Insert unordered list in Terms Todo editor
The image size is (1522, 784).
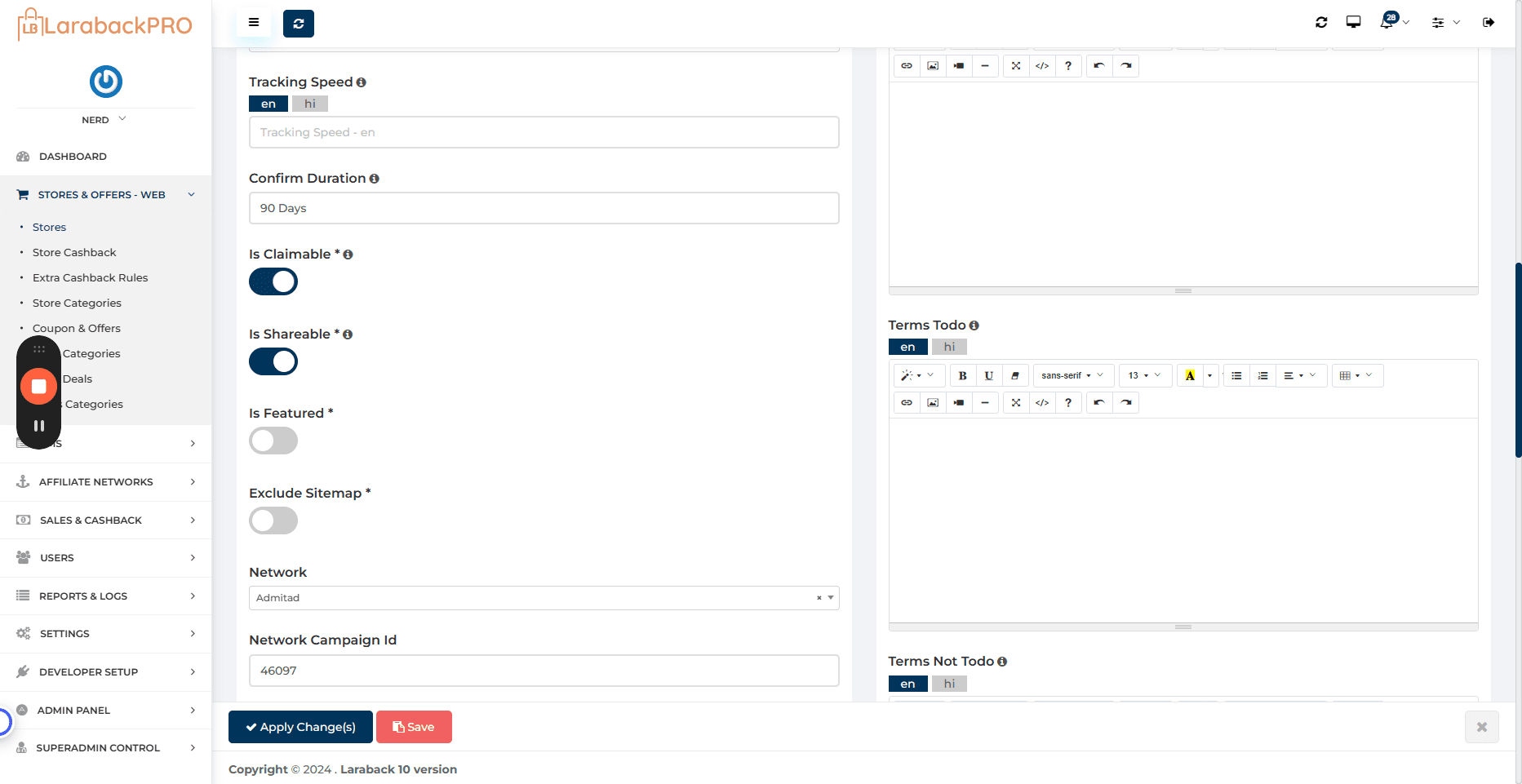(x=1236, y=375)
